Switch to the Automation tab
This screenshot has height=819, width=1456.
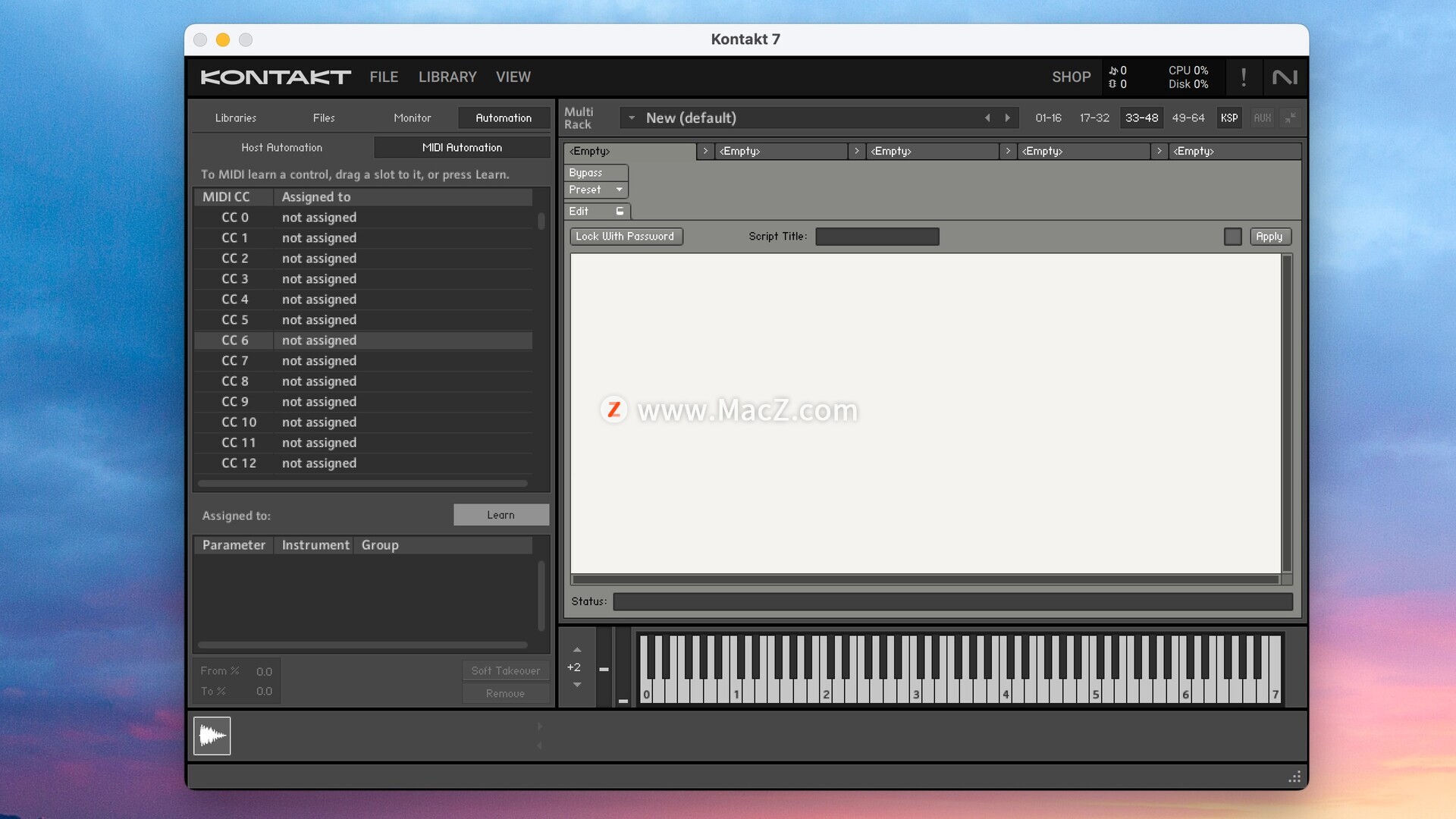click(x=504, y=118)
